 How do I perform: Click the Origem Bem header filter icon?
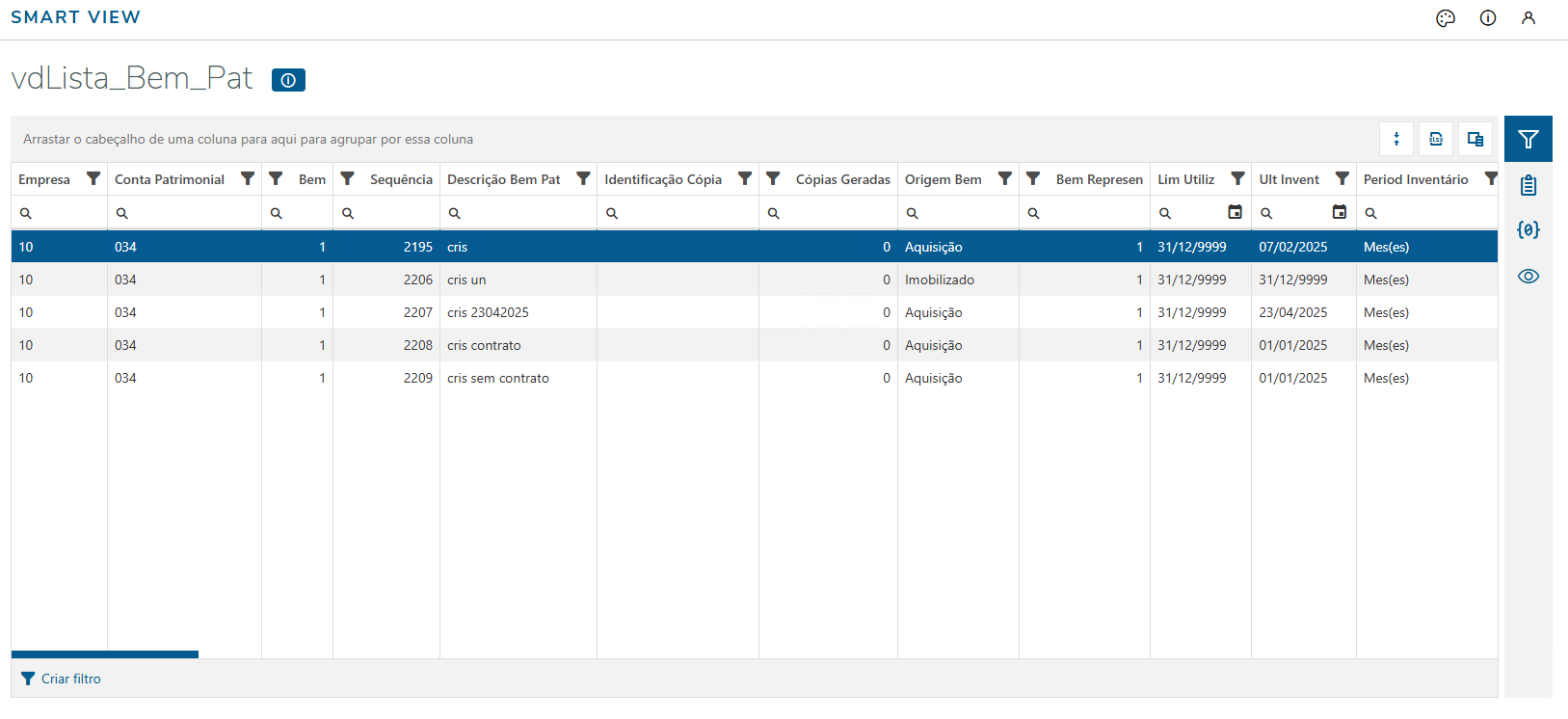(x=1005, y=178)
